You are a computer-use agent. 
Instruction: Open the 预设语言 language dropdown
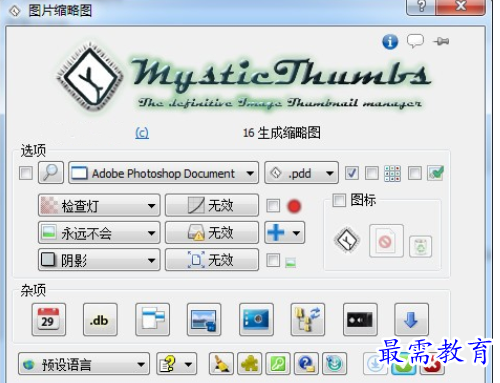pos(84,364)
